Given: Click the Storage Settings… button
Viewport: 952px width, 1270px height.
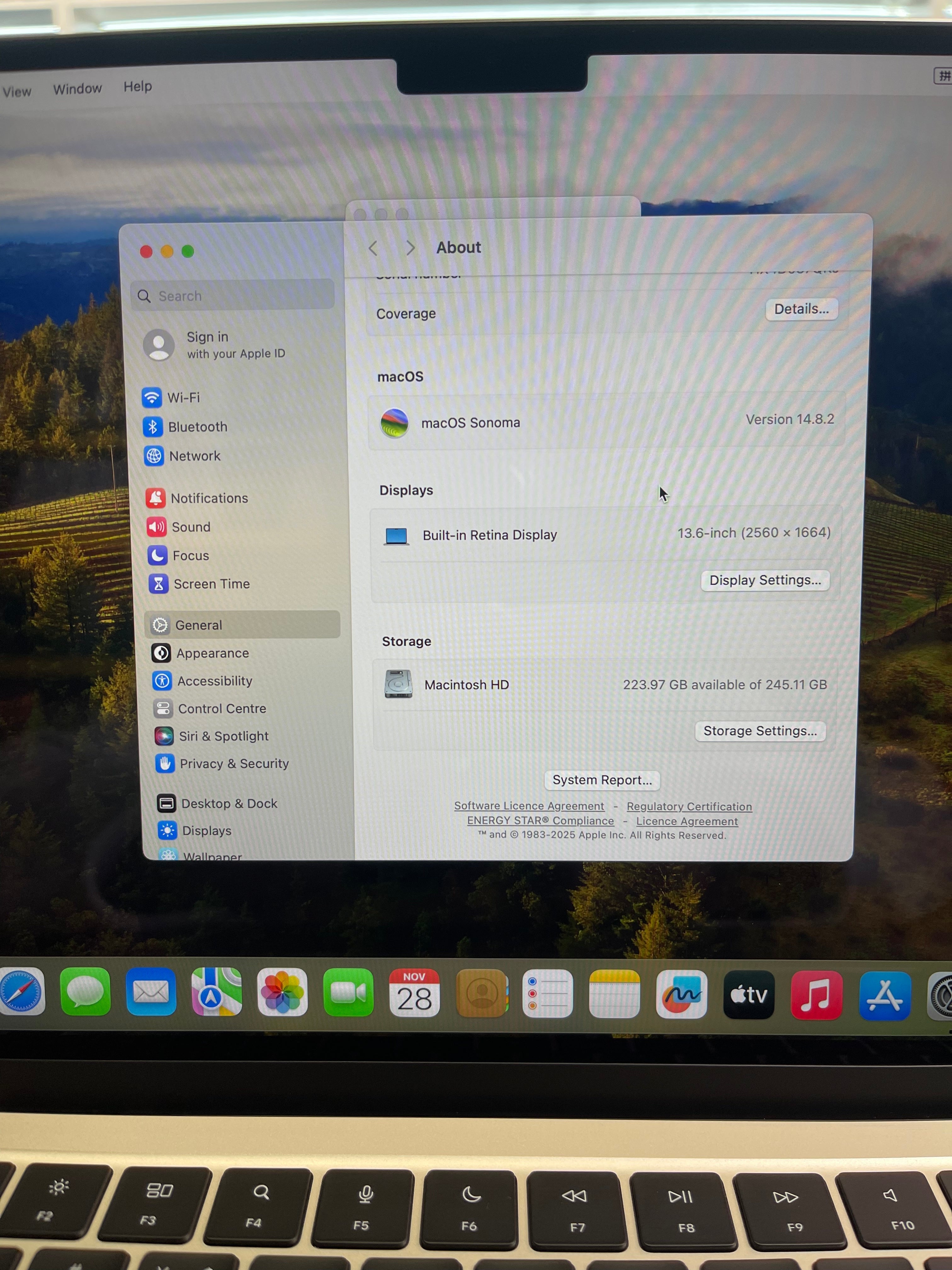Looking at the screenshot, I should [x=760, y=731].
